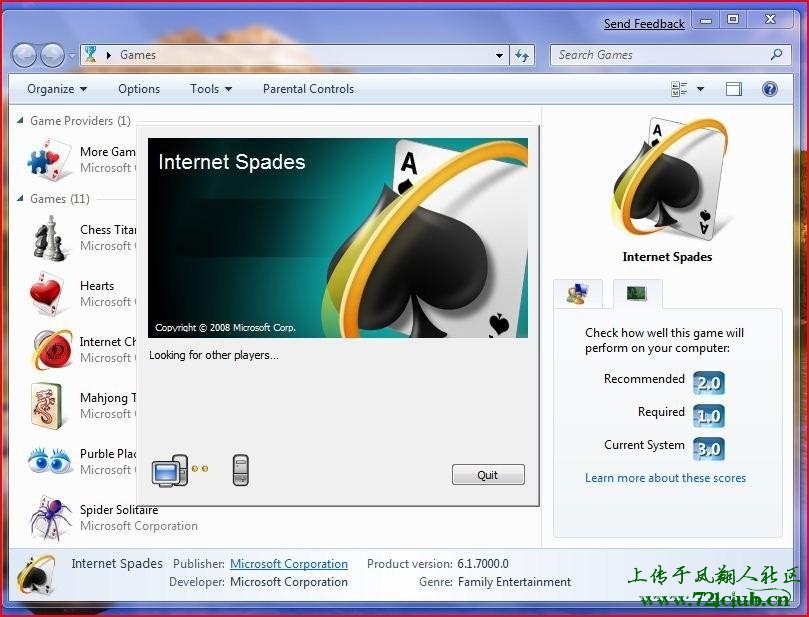The width and height of the screenshot is (809, 617).
Task: Click the product version 6.1.7000.0 text
Action: [x=483, y=564]
